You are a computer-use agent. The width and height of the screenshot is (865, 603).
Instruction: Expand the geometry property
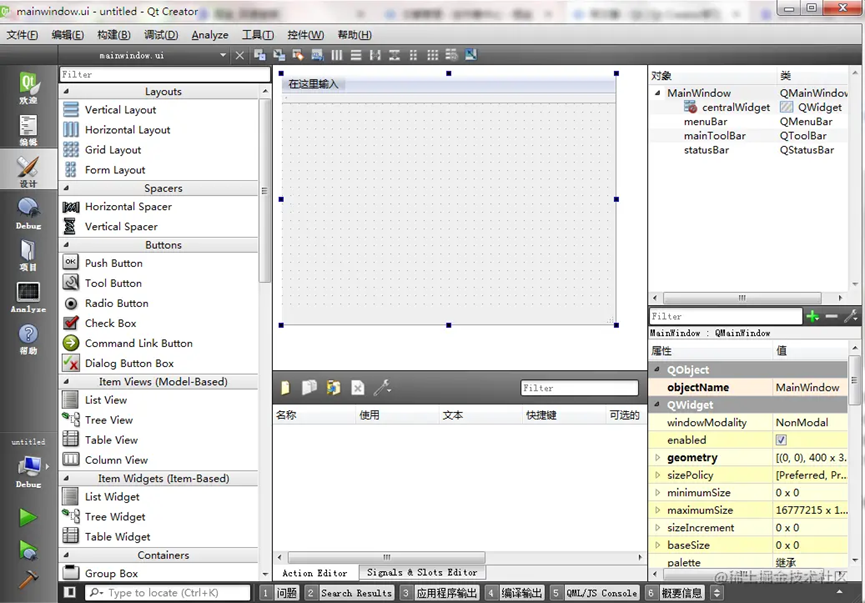[x=657, y=457]
